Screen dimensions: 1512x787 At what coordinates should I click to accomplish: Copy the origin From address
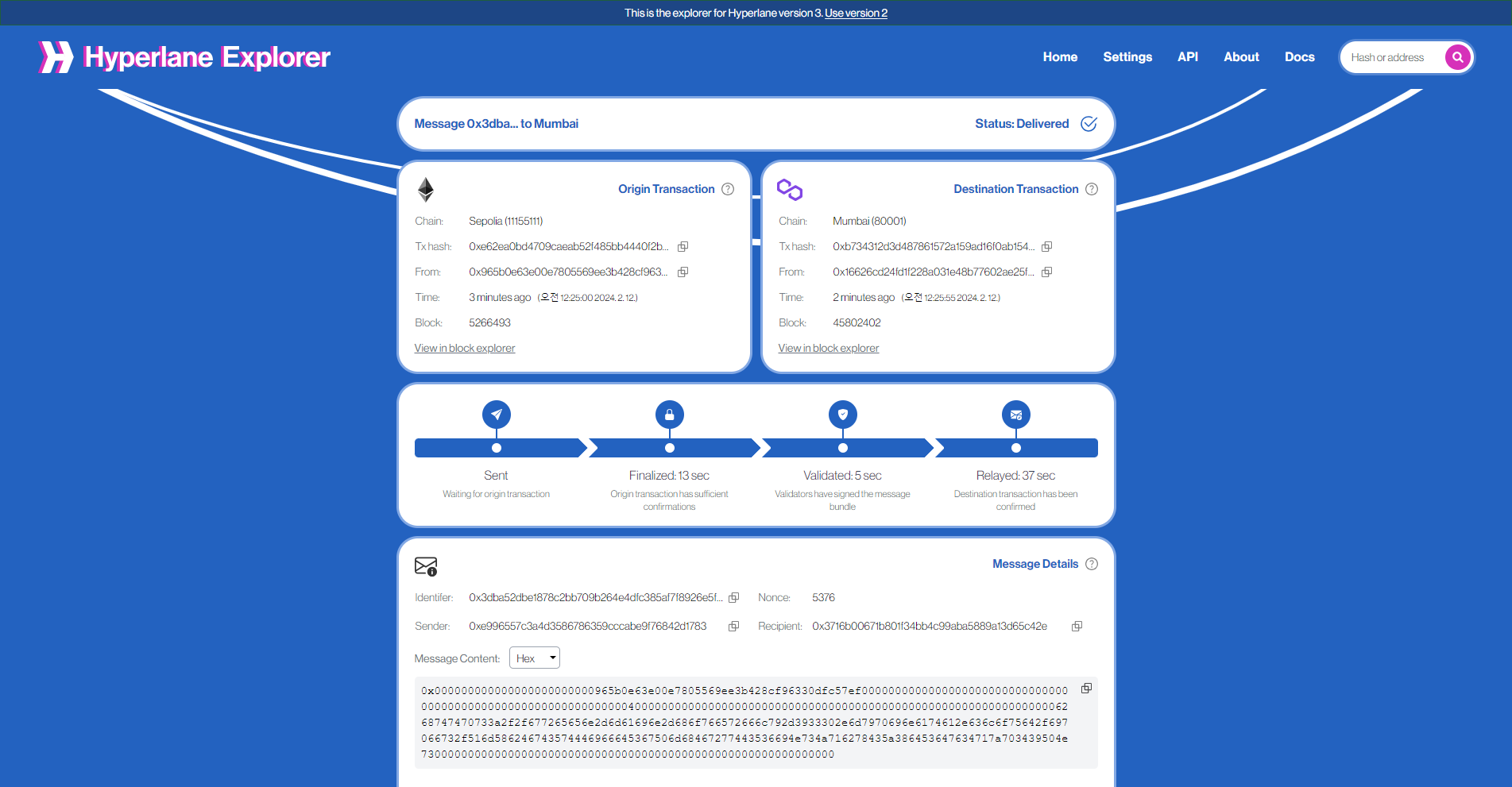683,272
